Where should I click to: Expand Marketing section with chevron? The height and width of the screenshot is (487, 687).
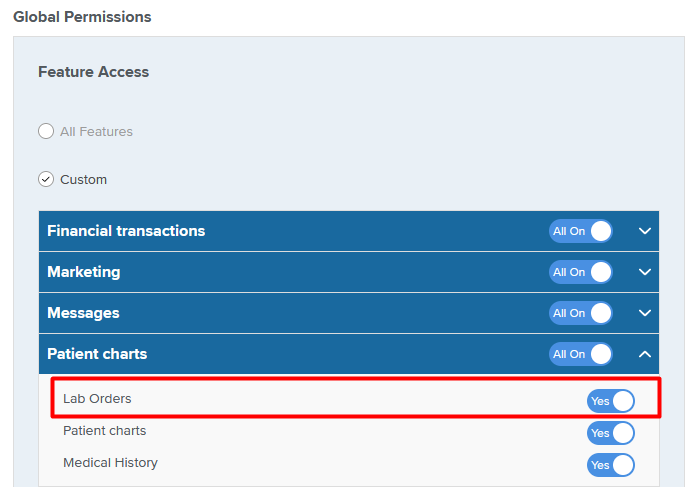click(645, 272)
